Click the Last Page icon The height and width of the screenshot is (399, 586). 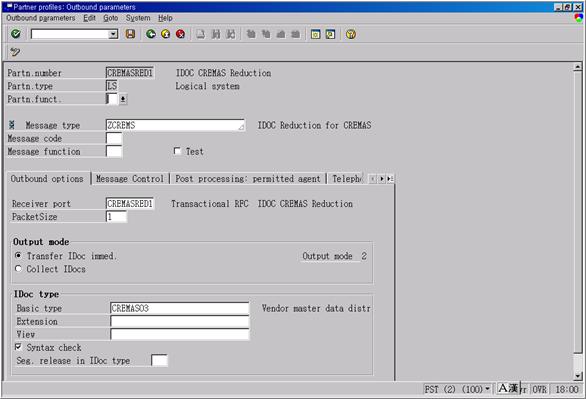click(295, 34)
